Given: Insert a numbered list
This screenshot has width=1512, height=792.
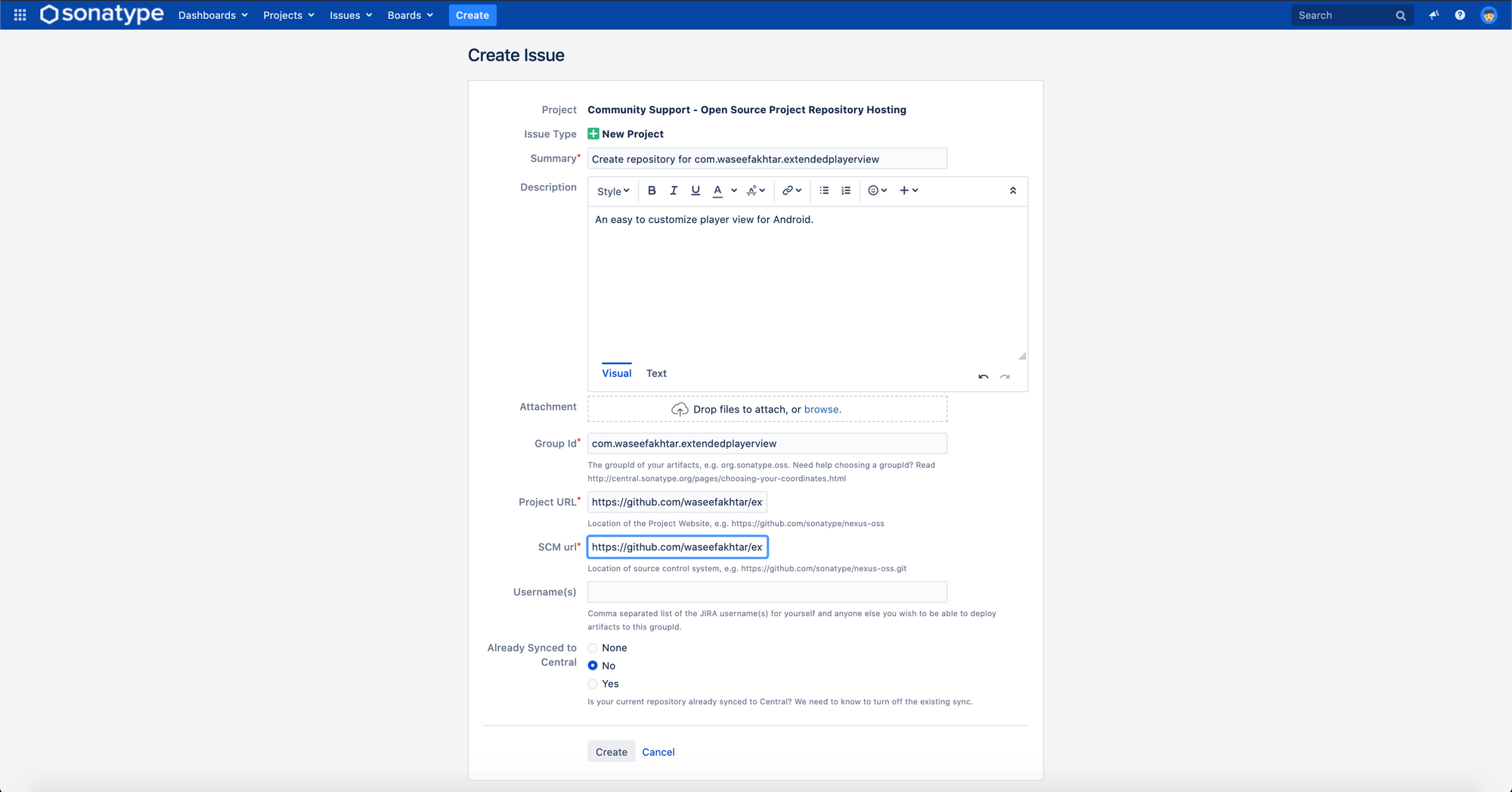Looking at the screenshot, I should pyautogui.click(x=846, y=190).
